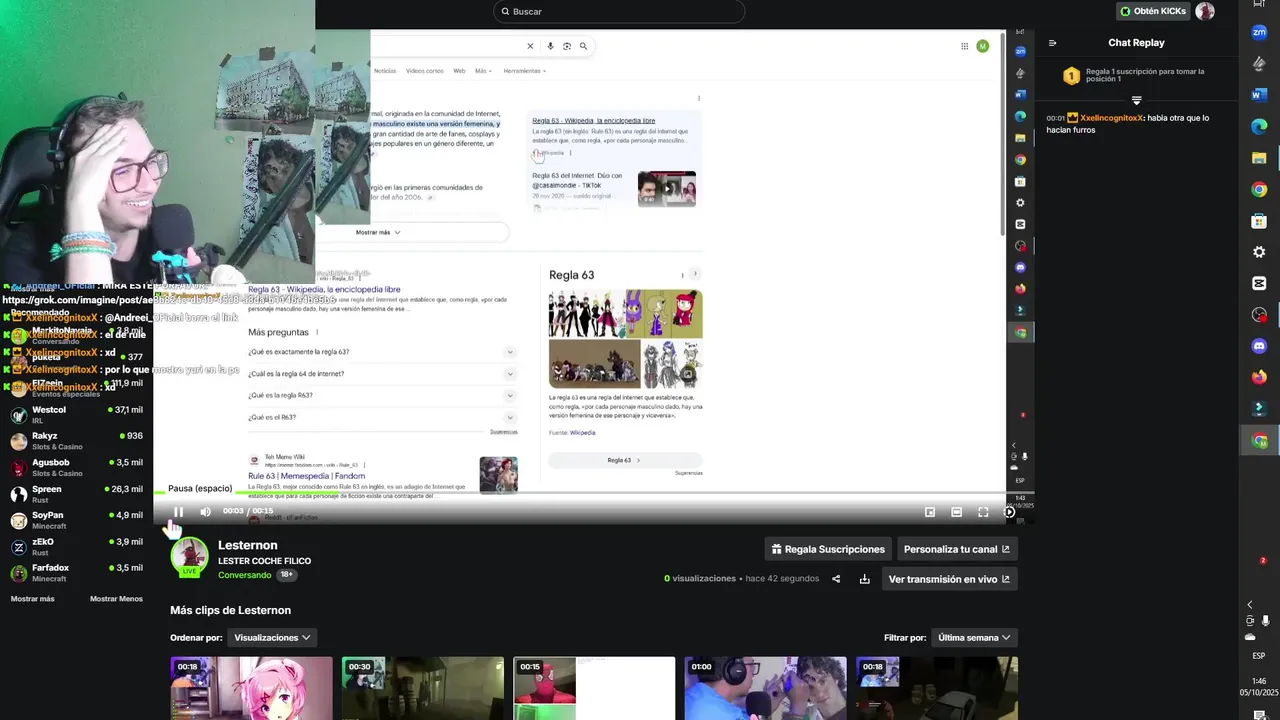Open the 00:30 clip thumbnail
Viewport: 1280px width, 720px height.
pyautogui.click(x=423, y=688)
